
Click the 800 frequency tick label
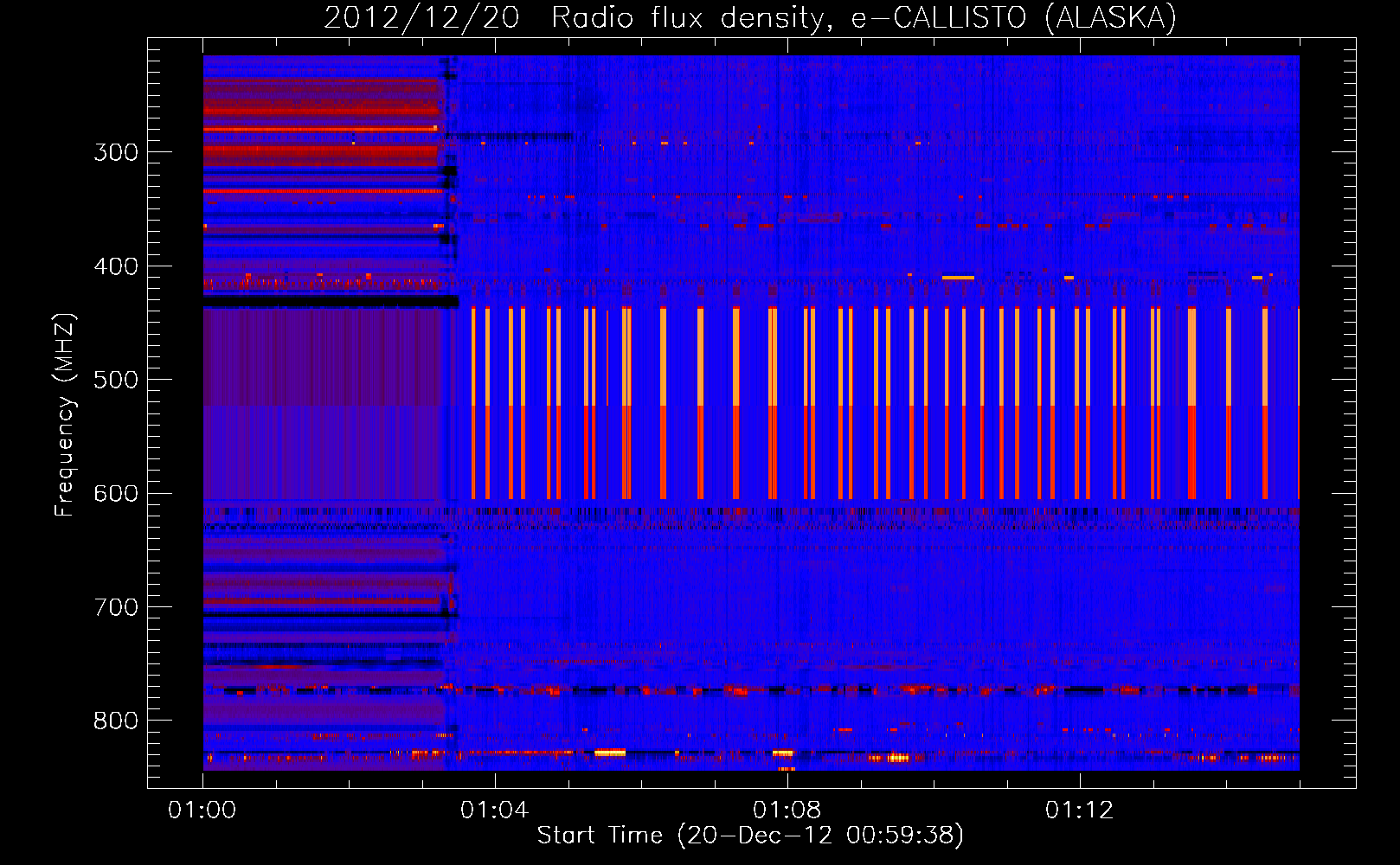click(116, 721)
